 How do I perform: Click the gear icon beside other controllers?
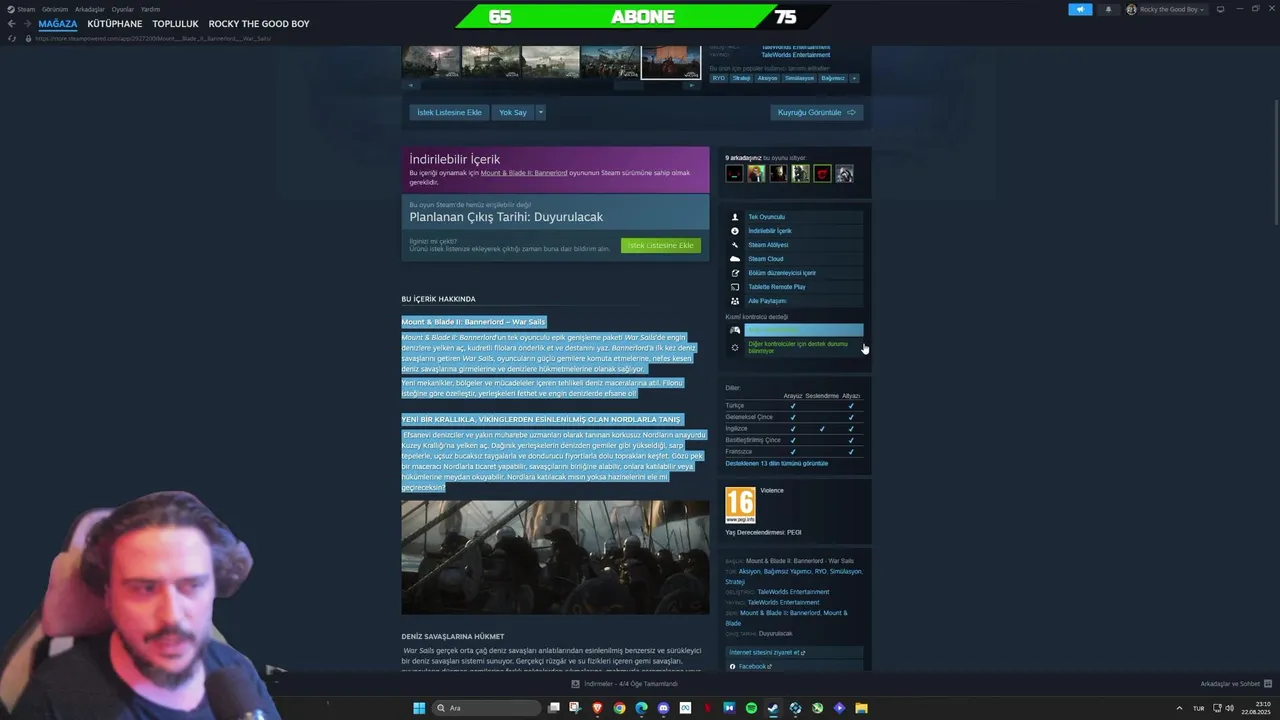735,347
